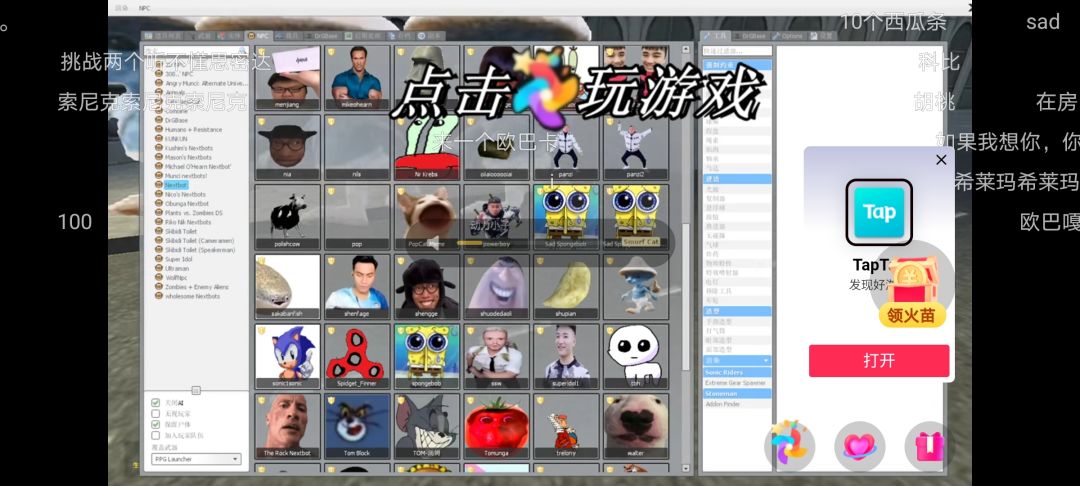1080x486 pixels.
Task: Tap the pink heart like icon
Action: click(x=860, y=447)
